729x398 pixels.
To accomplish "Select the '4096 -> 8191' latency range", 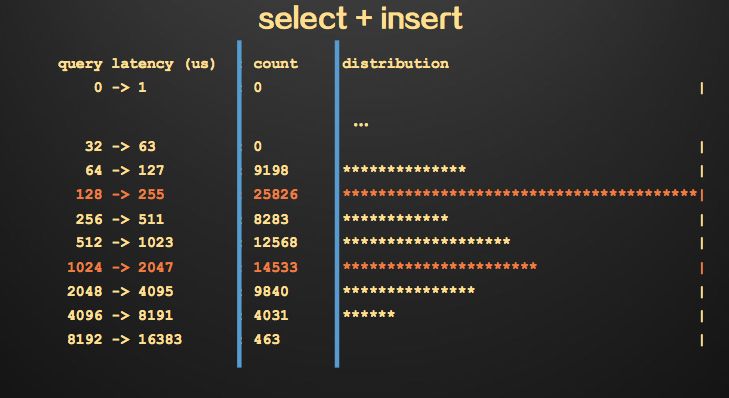I will coord(120,315).
